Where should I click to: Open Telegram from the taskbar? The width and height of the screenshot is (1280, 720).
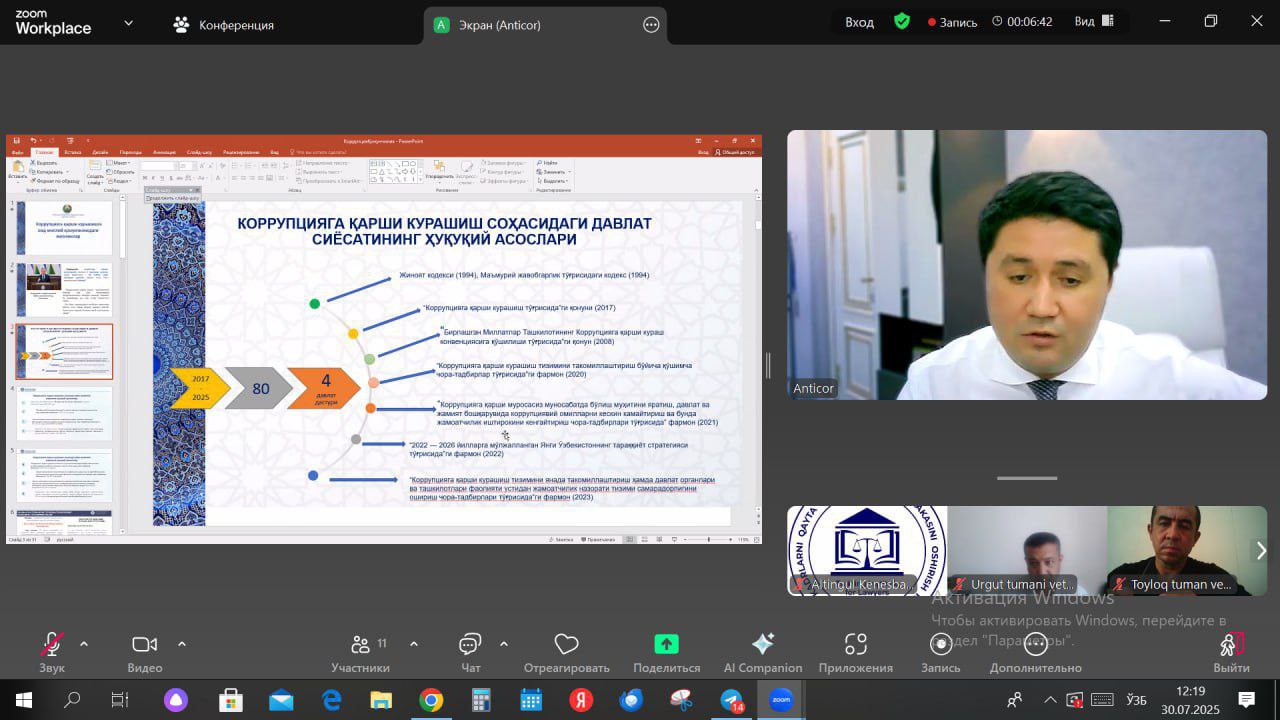pos(731,700)
